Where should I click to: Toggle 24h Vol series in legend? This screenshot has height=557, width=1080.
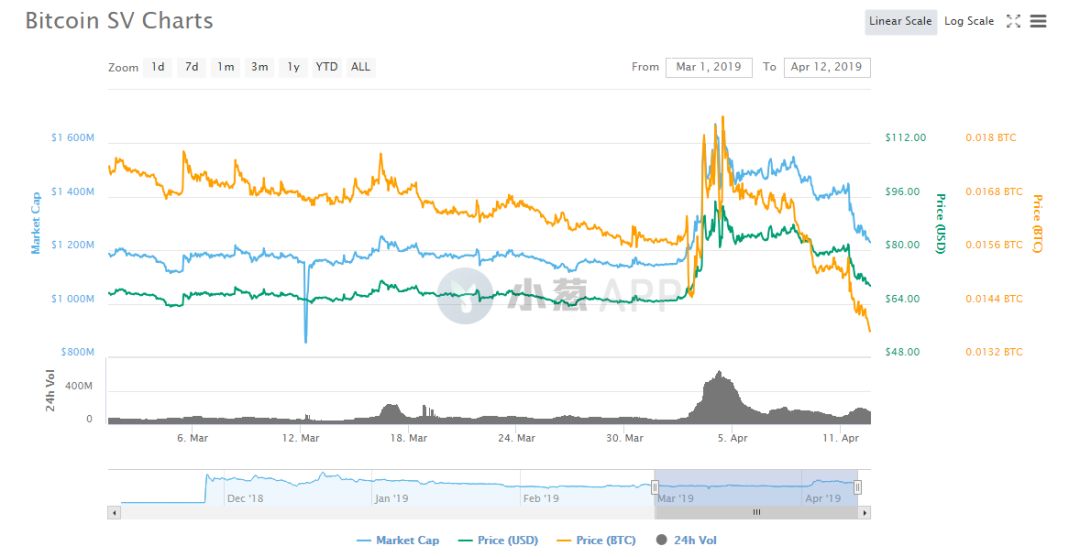[686, 540]
